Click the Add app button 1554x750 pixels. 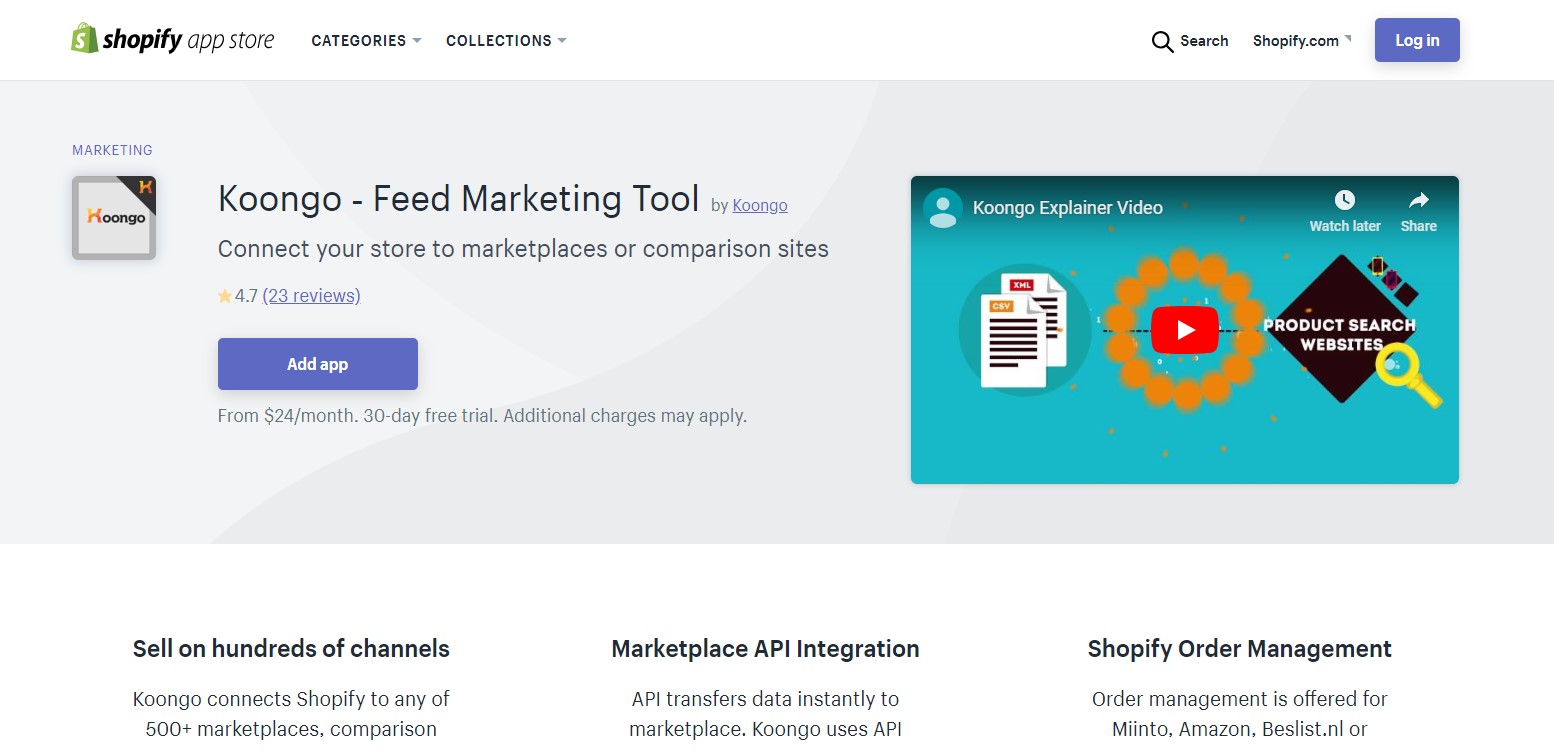(317, 363)
